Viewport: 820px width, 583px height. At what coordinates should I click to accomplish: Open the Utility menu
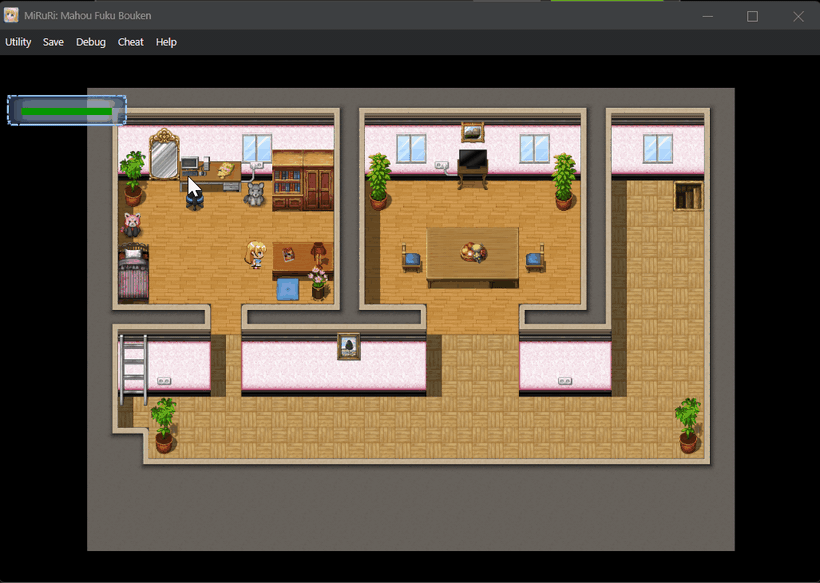[18, 42]
